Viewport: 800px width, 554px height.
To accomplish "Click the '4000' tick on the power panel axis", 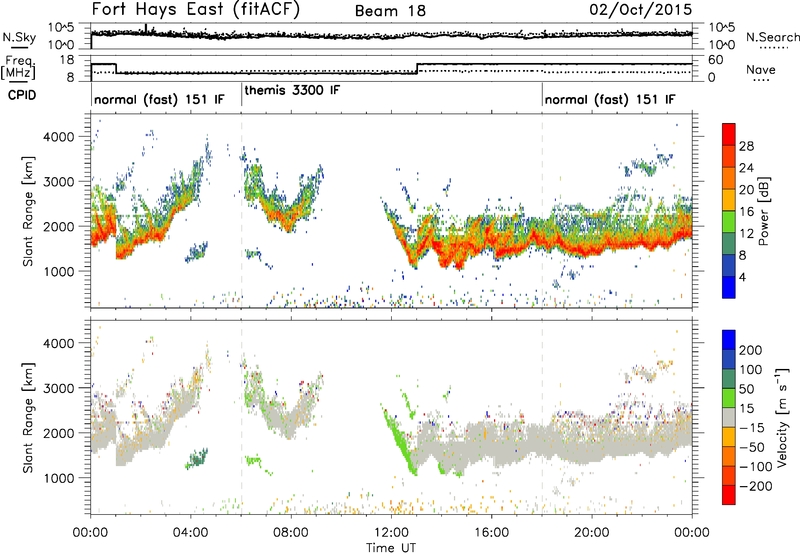I will point(58,137).
